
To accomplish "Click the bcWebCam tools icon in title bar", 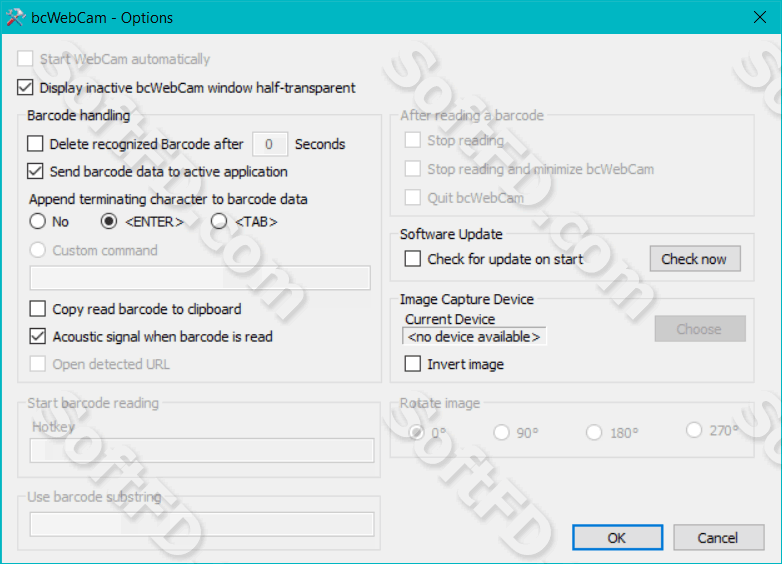I will pos(15,18).
